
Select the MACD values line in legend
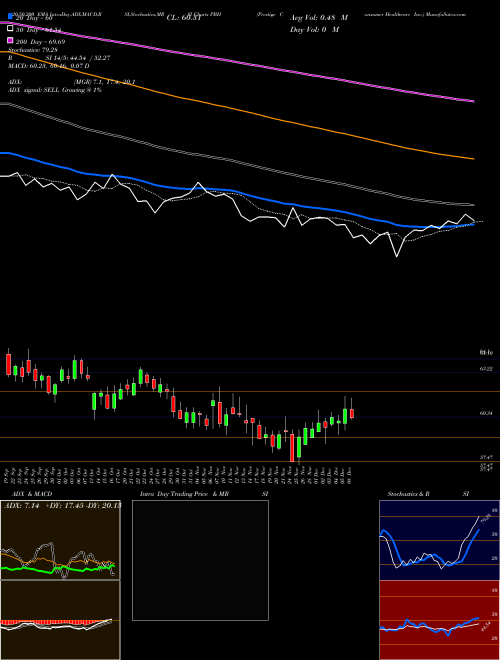(49, 66)
